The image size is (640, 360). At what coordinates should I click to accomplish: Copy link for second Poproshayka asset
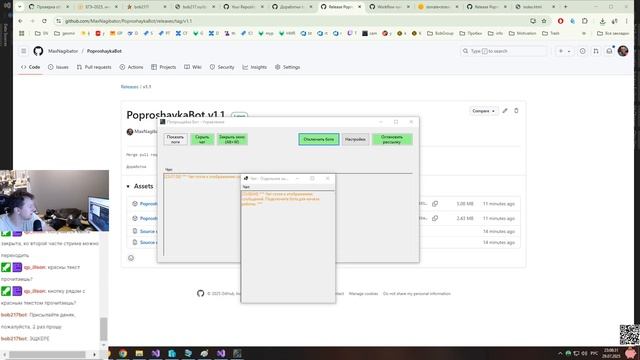pos(435,218)
